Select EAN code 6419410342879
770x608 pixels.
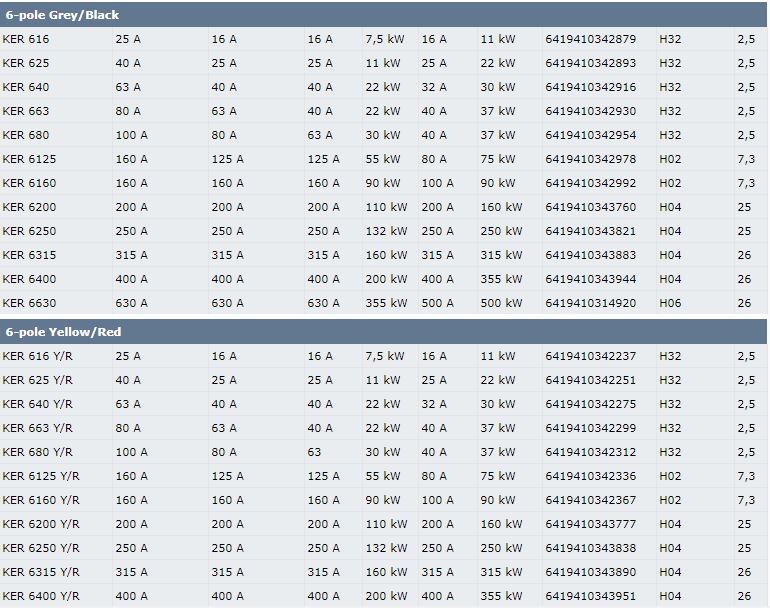tap(590, 39)
